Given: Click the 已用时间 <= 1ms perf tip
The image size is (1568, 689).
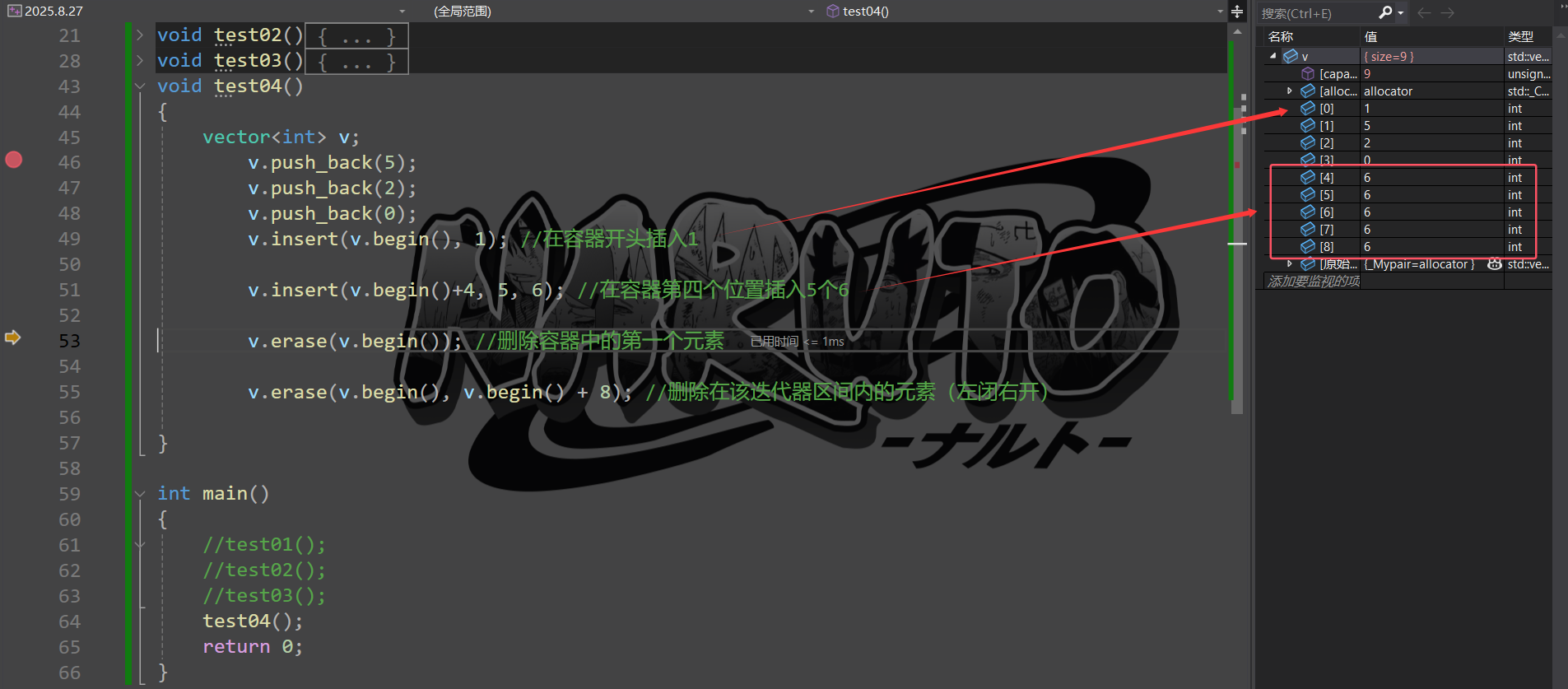Looking at the screenshot, I should 797,342.
